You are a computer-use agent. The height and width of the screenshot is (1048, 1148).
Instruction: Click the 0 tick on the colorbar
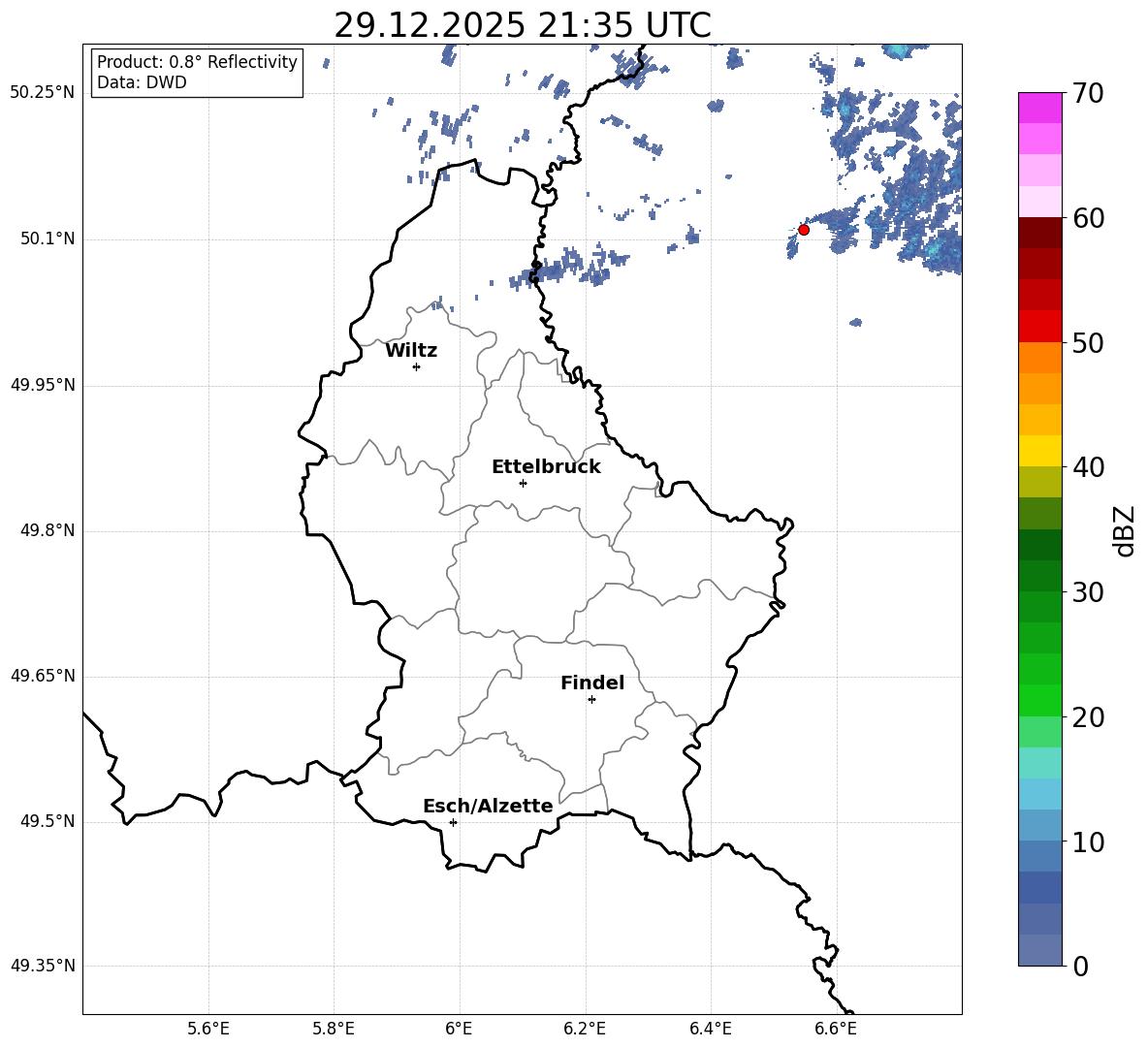point(1080,966)
